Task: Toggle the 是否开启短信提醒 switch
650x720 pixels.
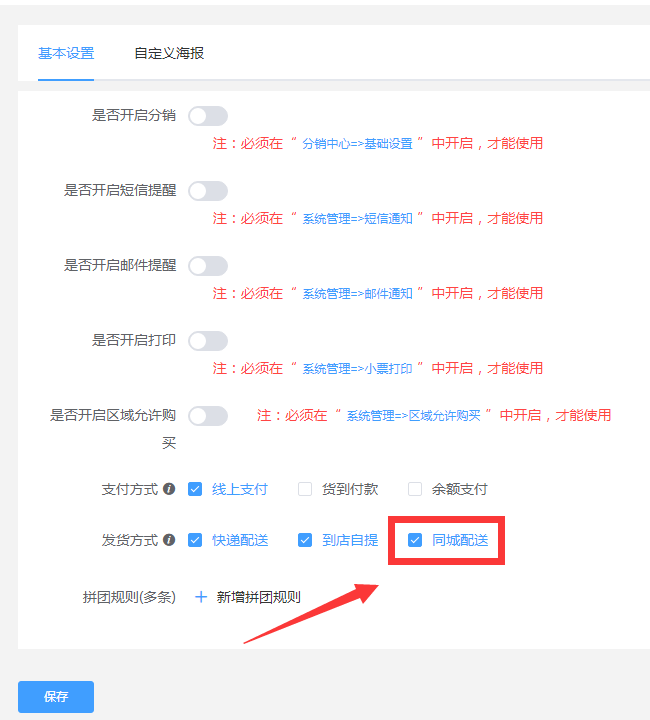Action: click(x=208, y=191)
